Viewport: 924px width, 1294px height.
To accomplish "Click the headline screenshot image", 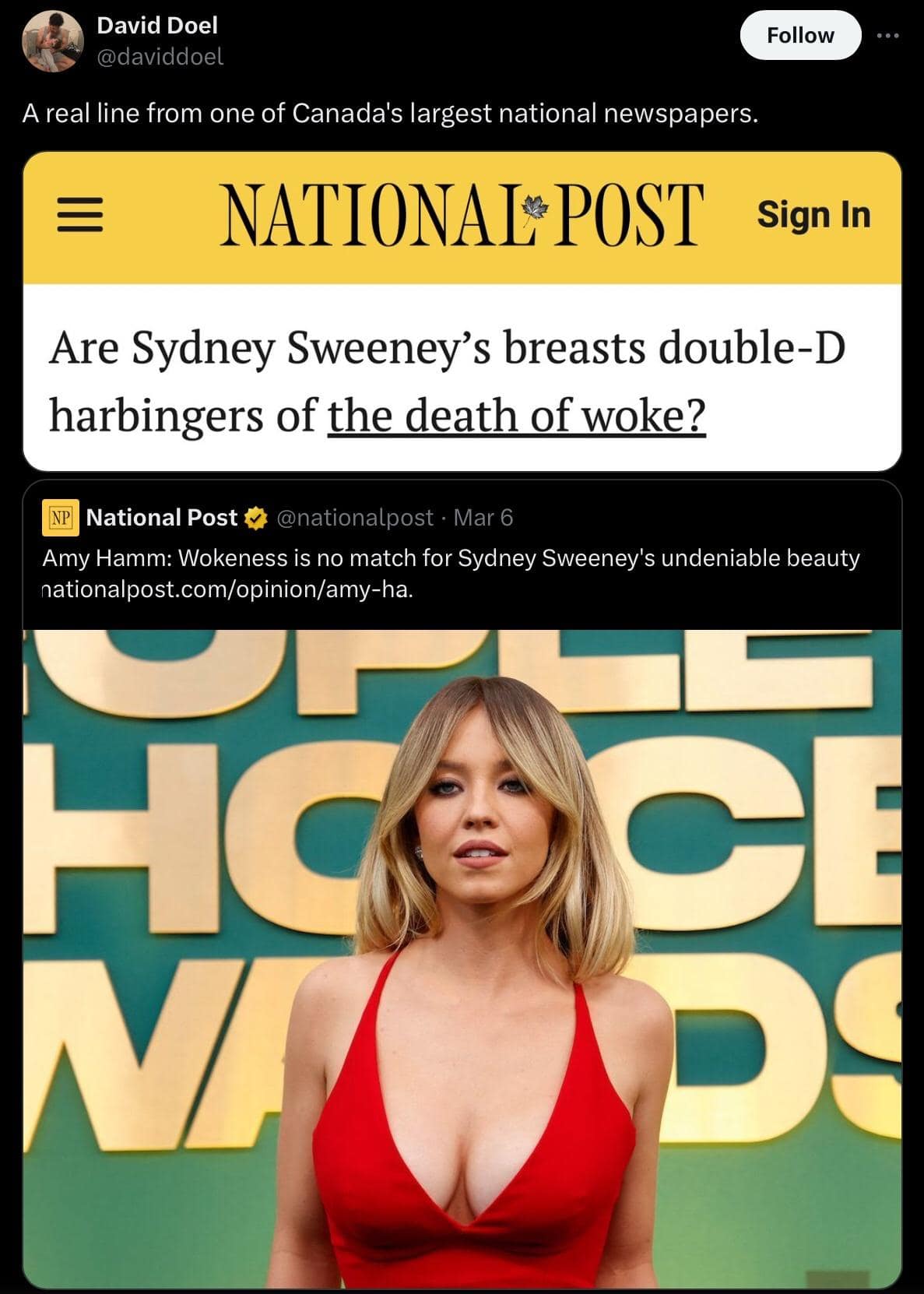I will [x=462, y=311].
